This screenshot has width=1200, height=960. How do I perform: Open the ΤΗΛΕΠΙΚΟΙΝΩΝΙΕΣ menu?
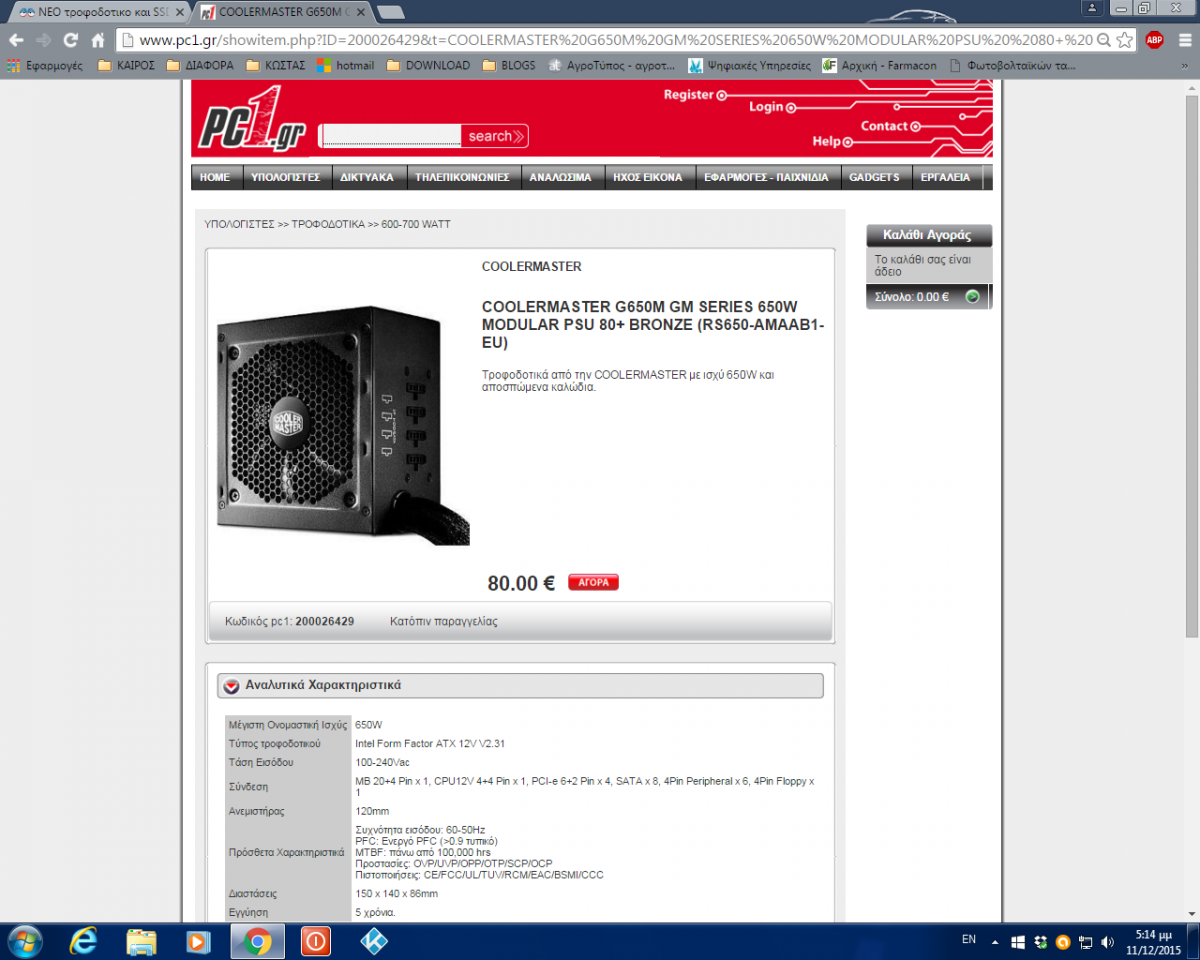(463, 177)
